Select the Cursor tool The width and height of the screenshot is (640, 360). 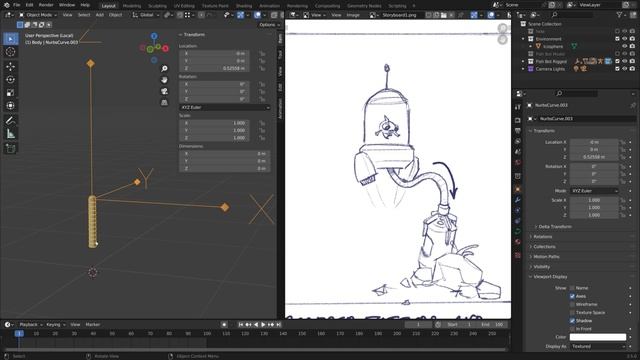pyautogui.click(x=11, y=52)
